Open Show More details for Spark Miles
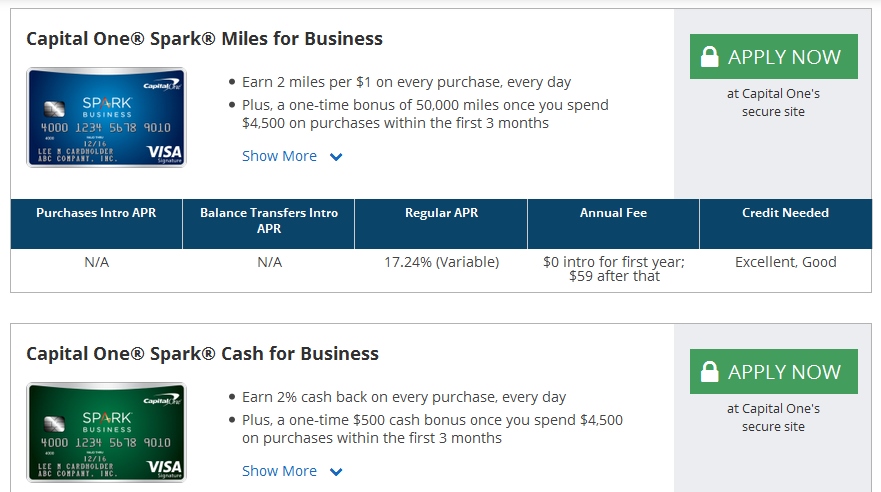The width and height of the screenshot is (881, 492). [279, 156]
